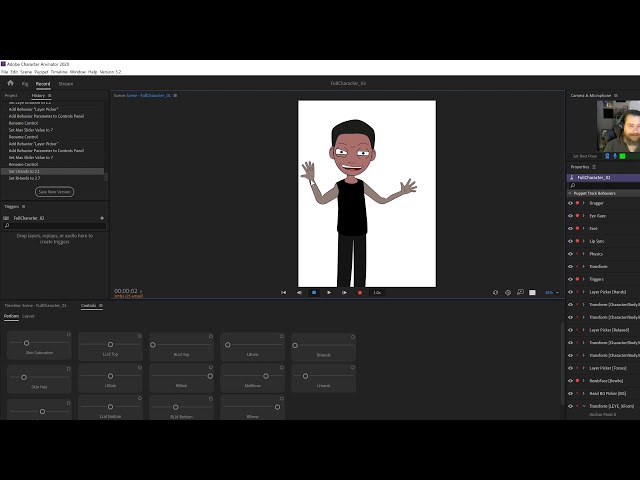Click the record-arm icon on RHands control
The image size is (640, 480).
pyautogui.click(x=353, y=337)
